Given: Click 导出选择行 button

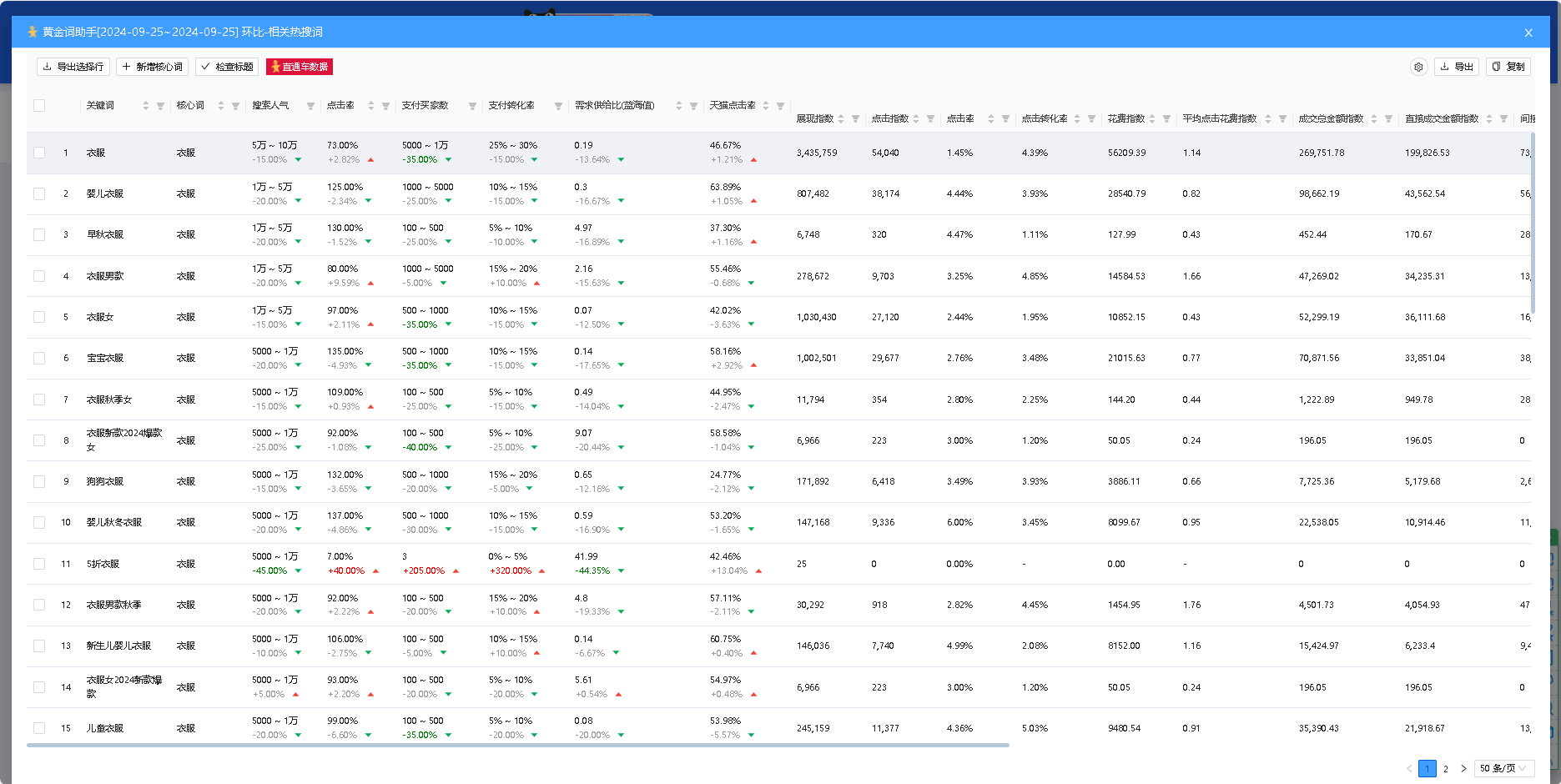Looking at the screenshot, I should point(73,67).
